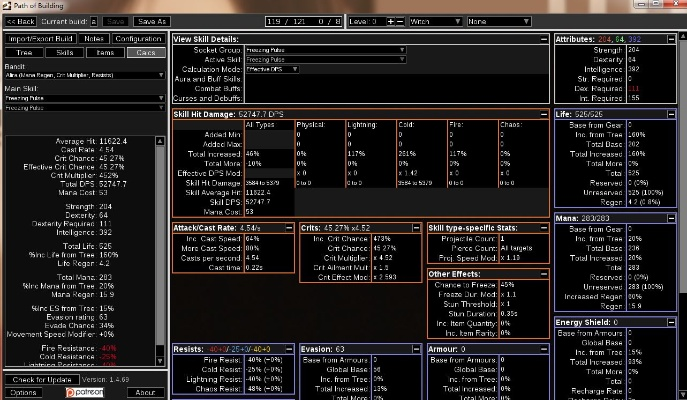Open the Configuration panel
The height and width of the screenshot is (400, 687).
pos(137,38)
